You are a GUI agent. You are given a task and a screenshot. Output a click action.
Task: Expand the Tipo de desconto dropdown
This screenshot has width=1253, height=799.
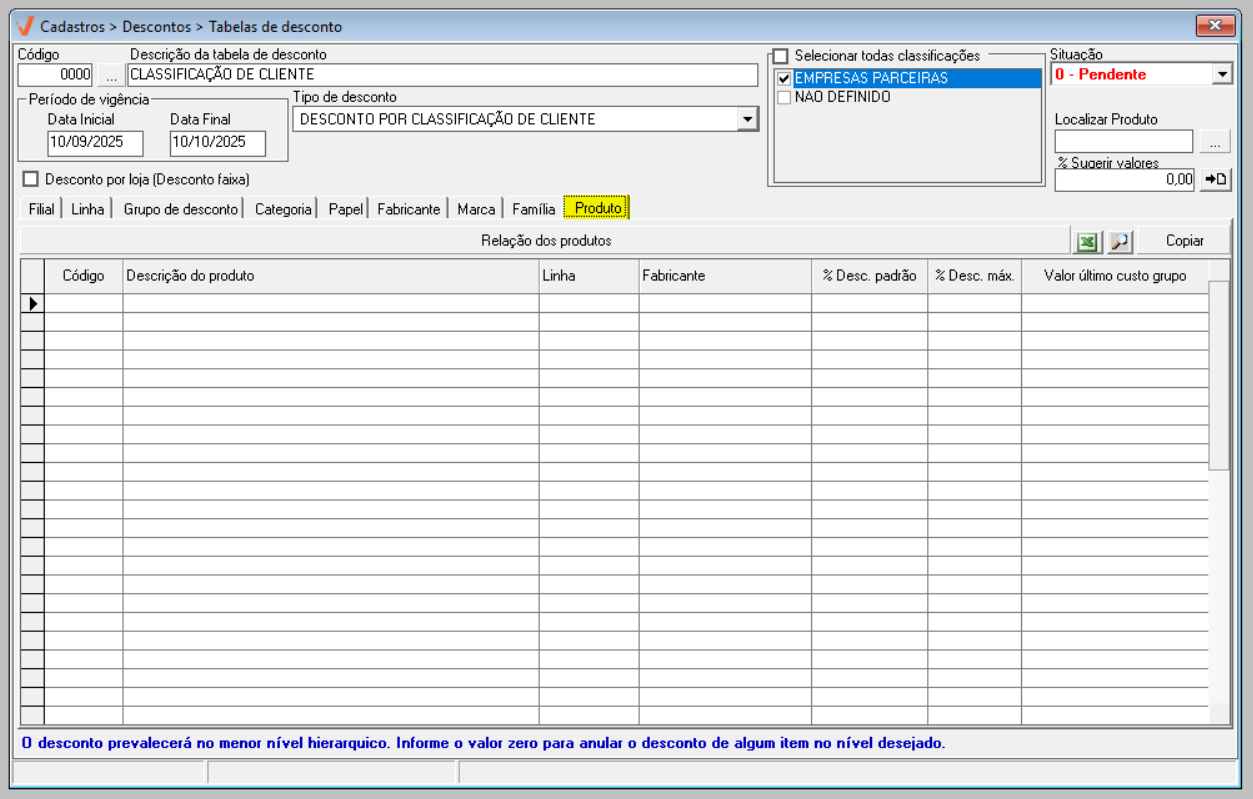[x=747, y=119]
